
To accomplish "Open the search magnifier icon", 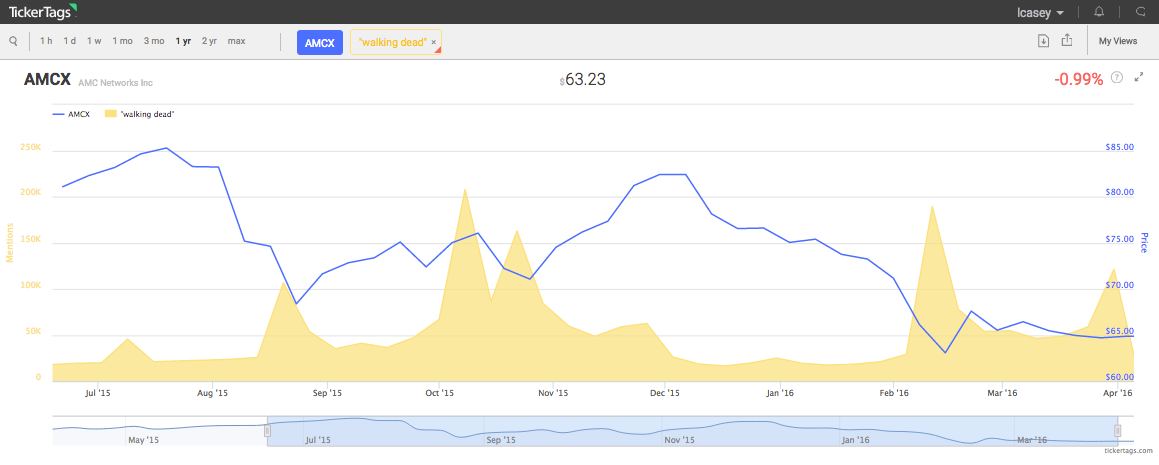I will (13, 41).
